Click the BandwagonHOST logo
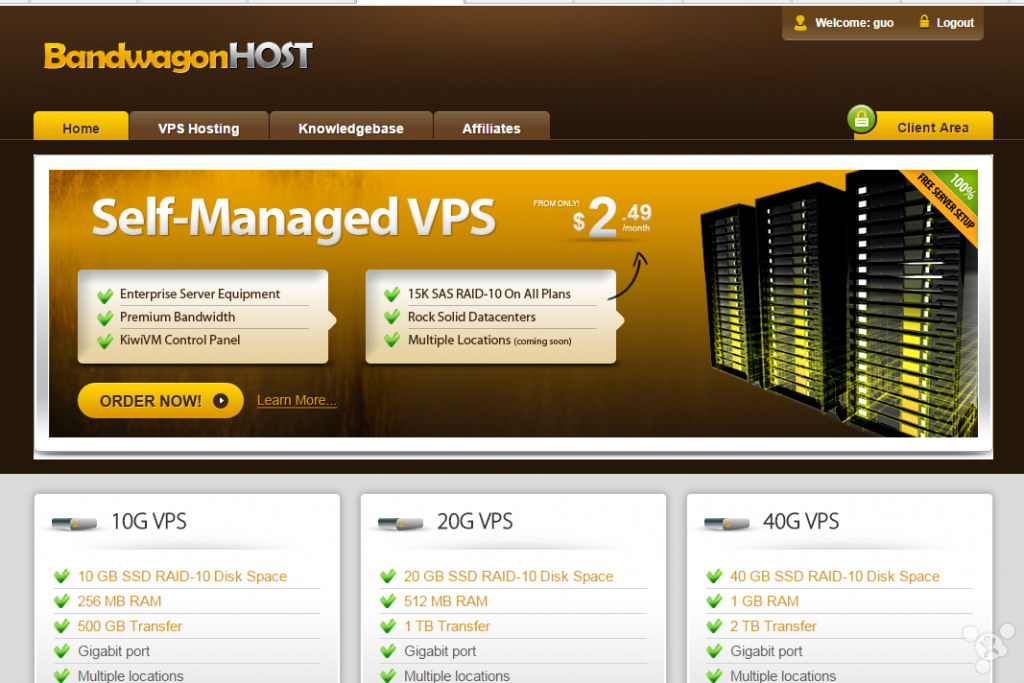Viewport: 1024px width, 683px height. (x=178, y=56)
